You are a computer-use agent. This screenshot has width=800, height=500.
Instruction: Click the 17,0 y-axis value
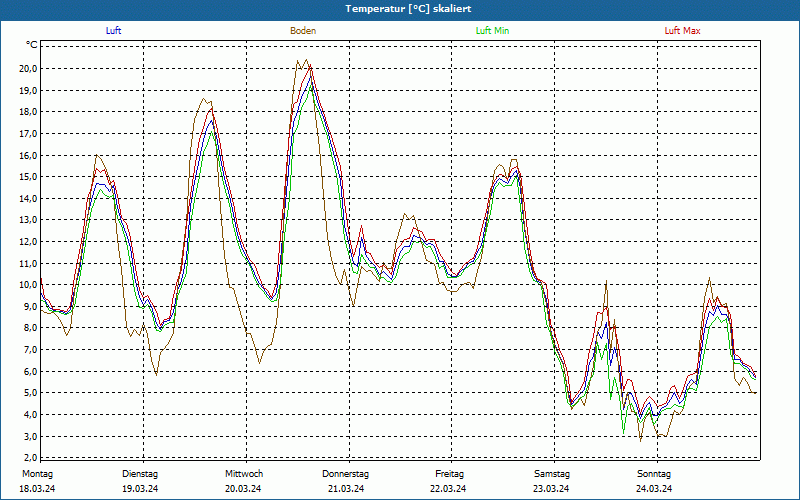pyautogui.click(x=28, y=134)
